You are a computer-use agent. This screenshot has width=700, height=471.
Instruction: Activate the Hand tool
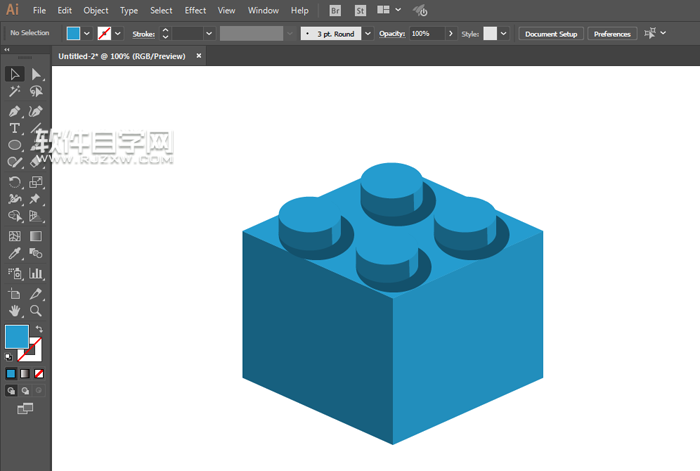point(15,311)
